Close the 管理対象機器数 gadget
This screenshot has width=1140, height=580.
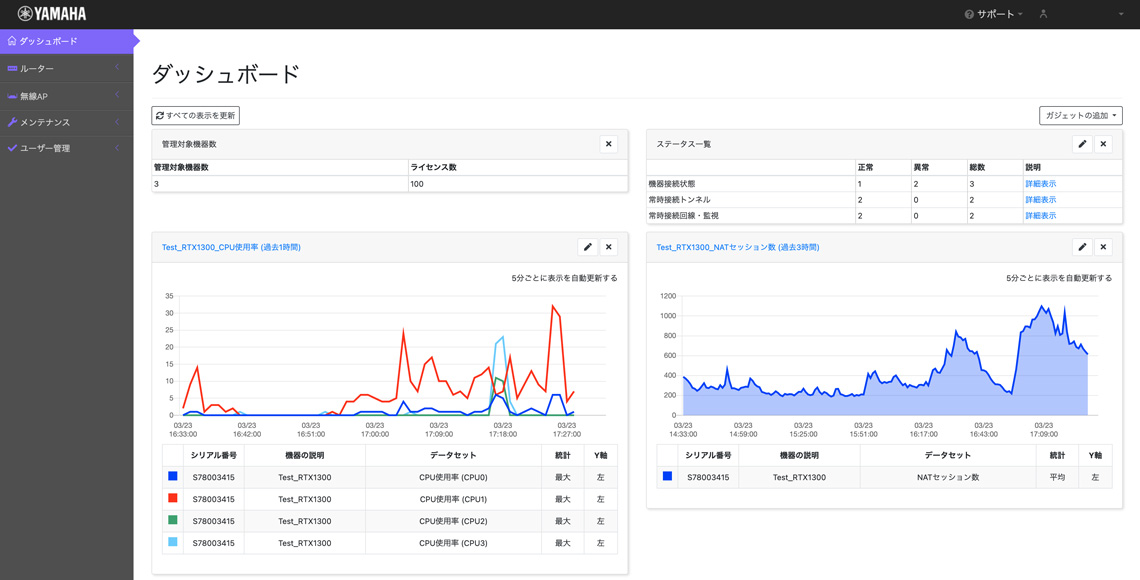coord(608,144)
